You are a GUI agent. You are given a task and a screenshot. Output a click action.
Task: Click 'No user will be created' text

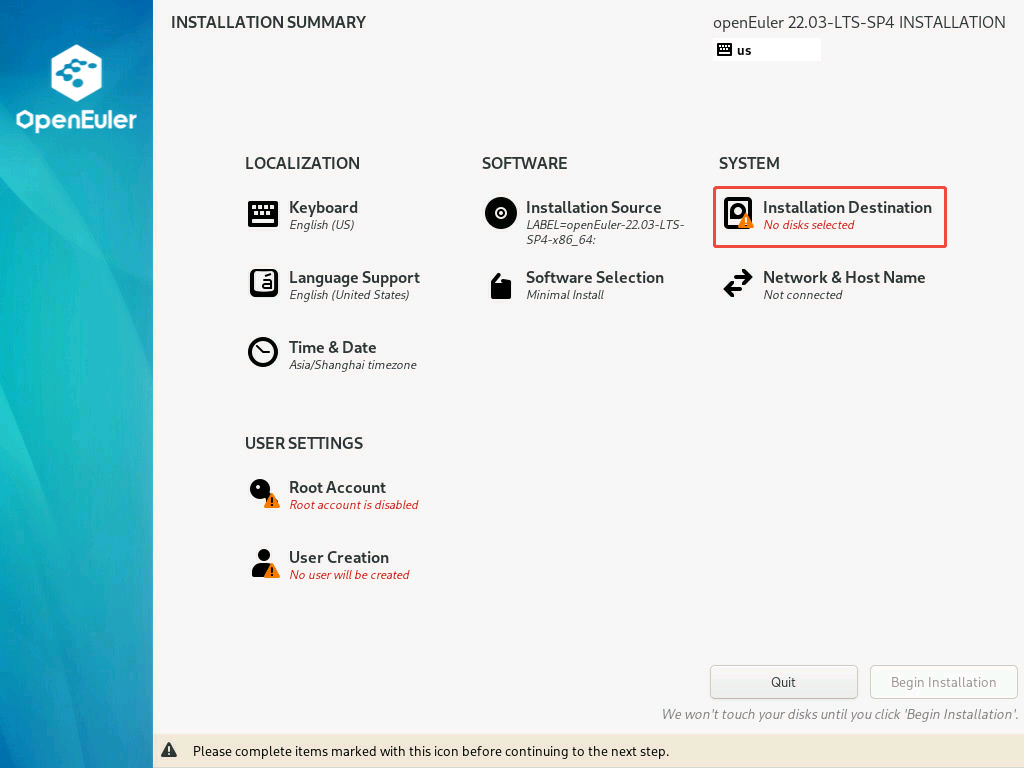click(349, 574)
